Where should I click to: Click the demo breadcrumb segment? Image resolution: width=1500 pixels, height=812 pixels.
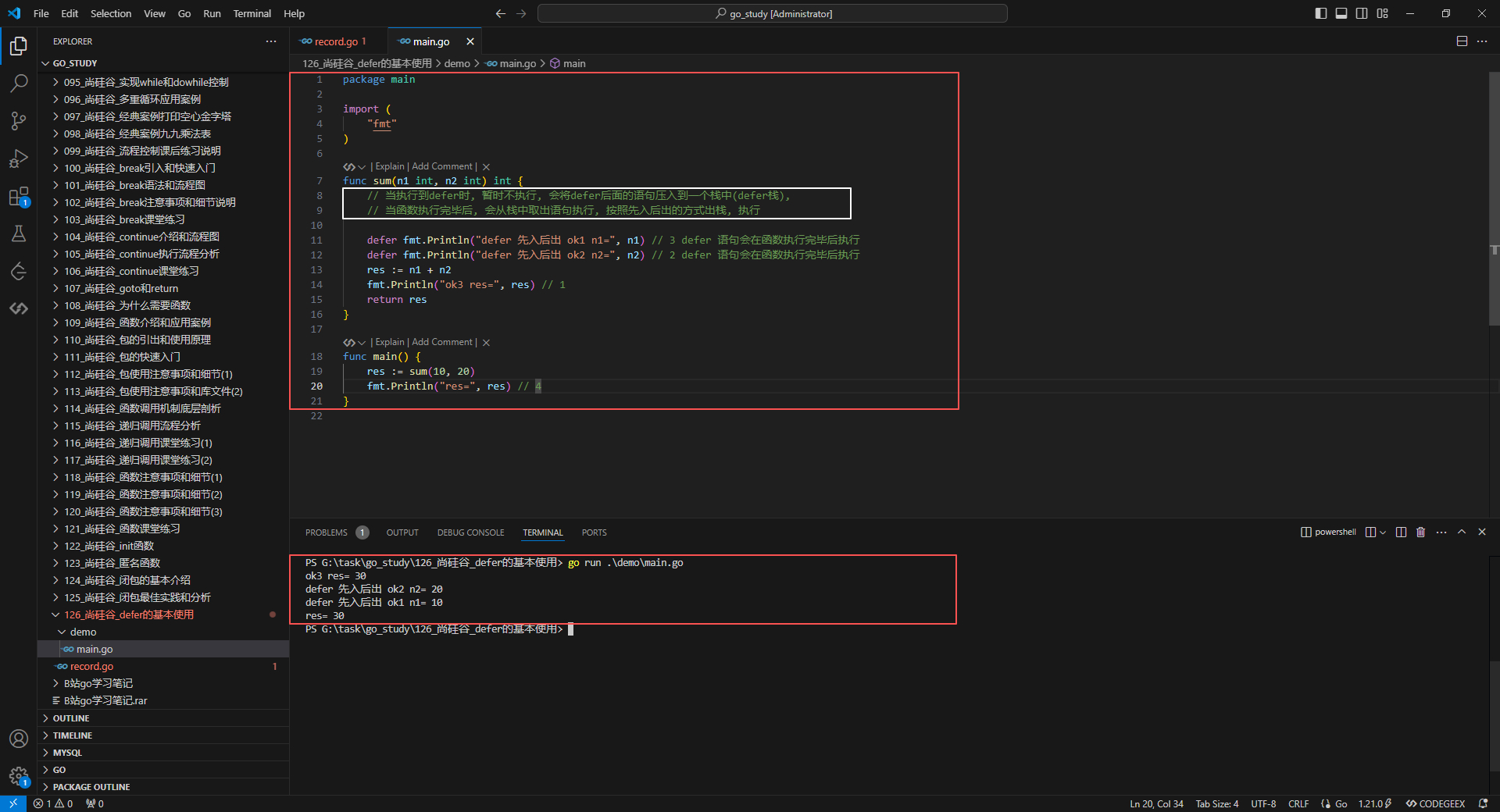[x=457, y=63]
